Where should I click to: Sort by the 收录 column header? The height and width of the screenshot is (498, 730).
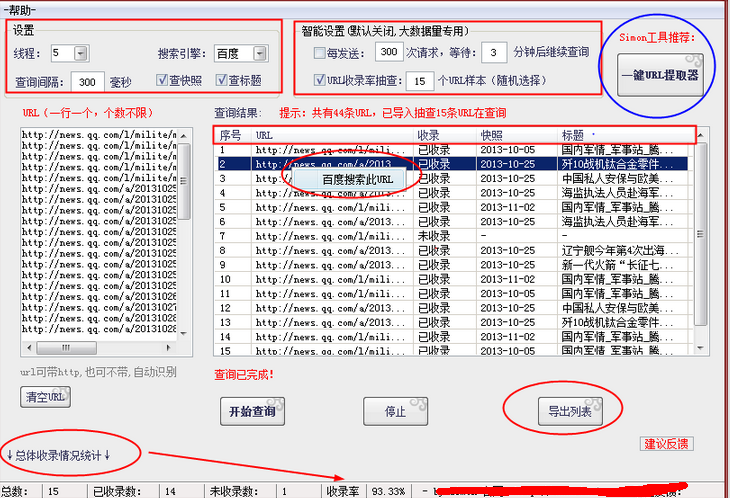(445, 135)
